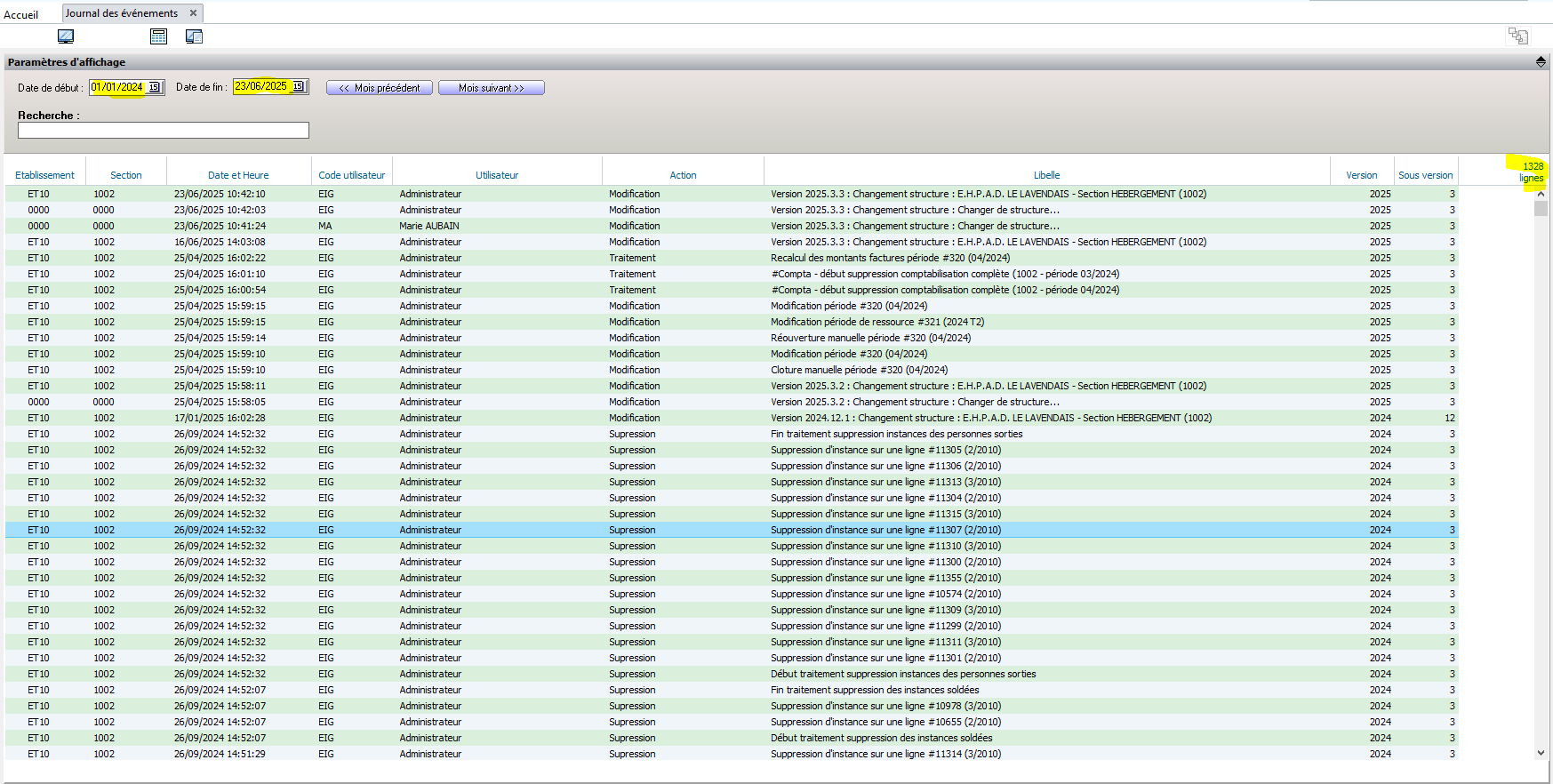1553x784 pixels.
Task: Close the Journal des événements tab
Action: coord(193,13)
